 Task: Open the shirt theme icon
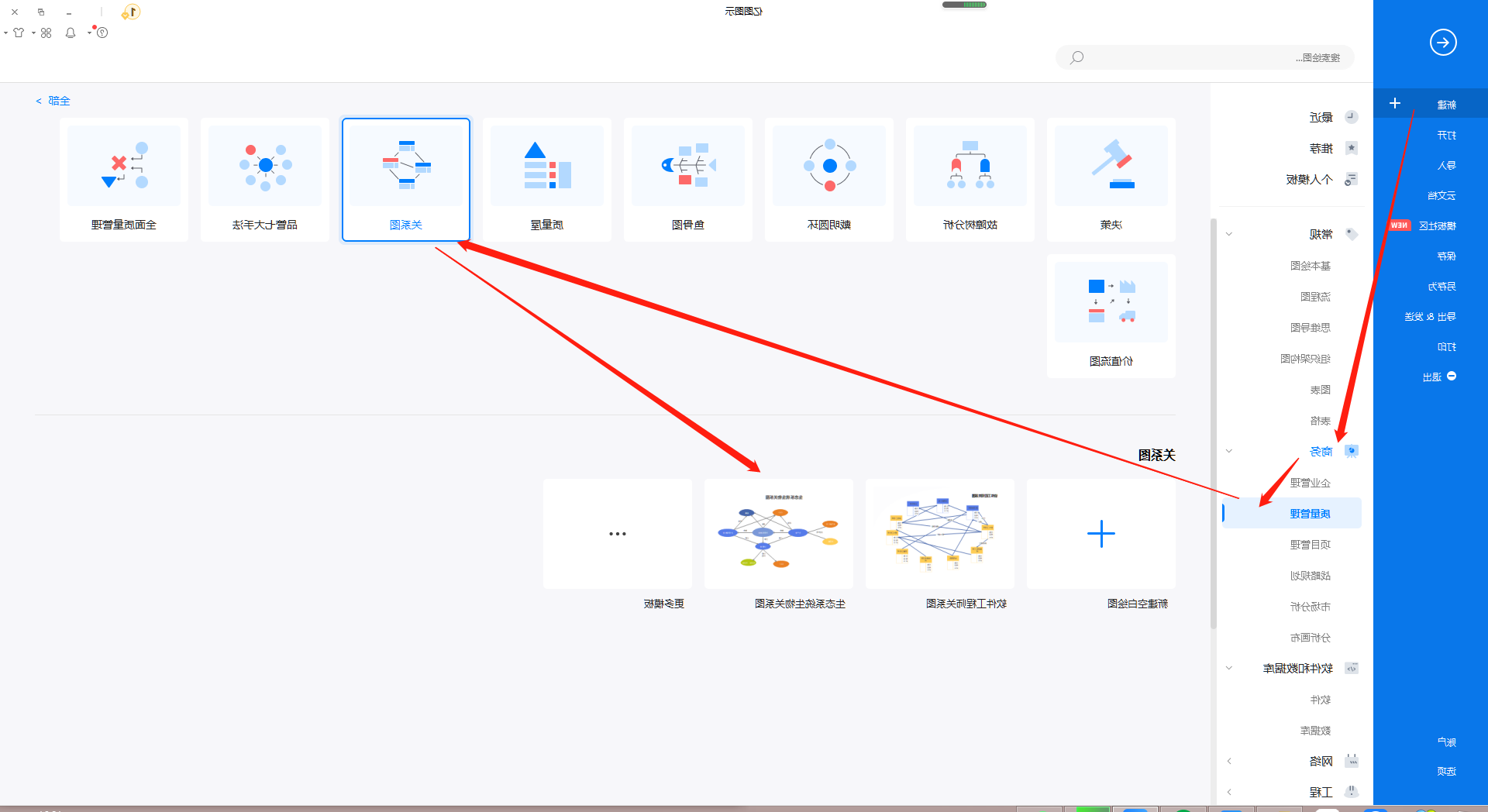click(19, 33)
